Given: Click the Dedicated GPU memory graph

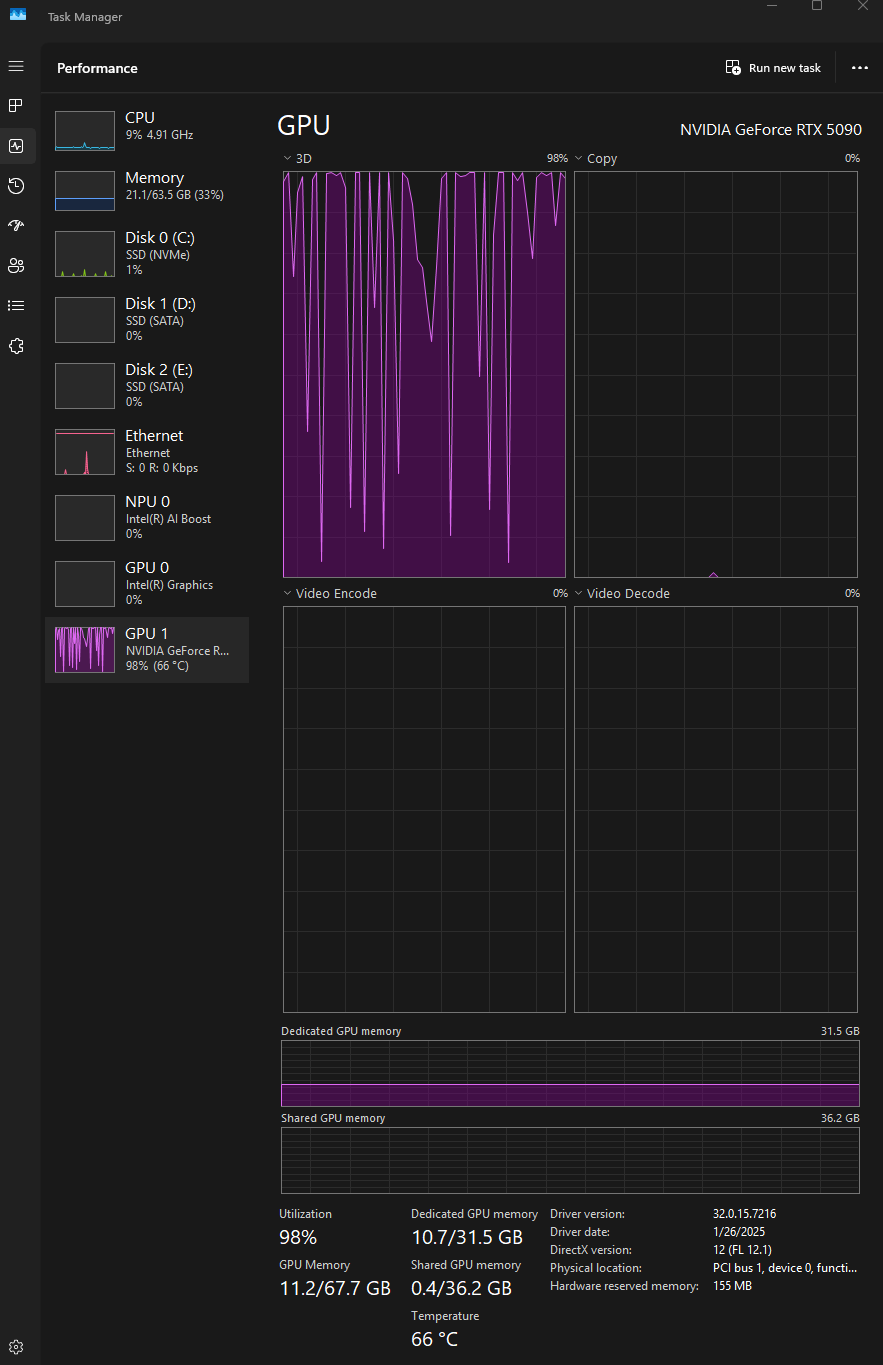Looking at the screenshot, I should pos(570,1074).
